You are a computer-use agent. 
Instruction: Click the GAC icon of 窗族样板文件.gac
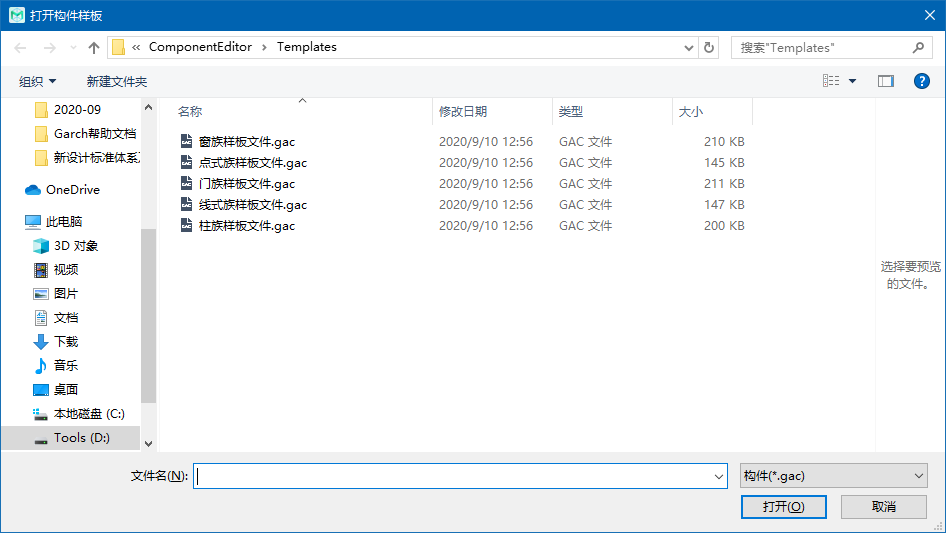(x=186, y=141)
